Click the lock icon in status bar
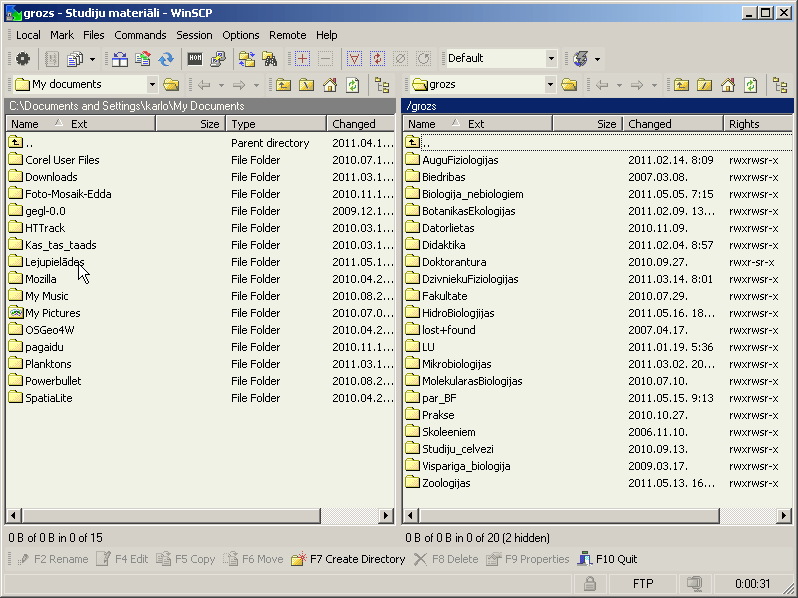This screenshot has width=798, height=598. point(589,583)
